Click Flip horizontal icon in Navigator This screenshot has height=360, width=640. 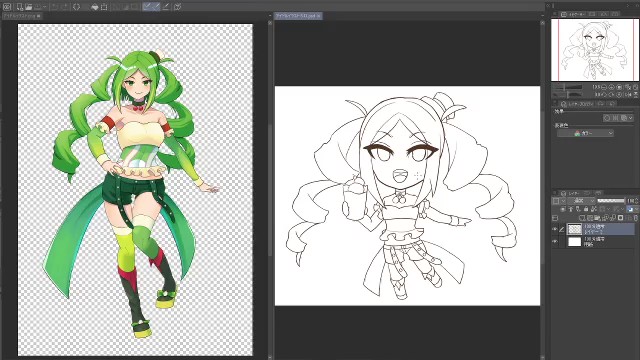coord(628,95)
